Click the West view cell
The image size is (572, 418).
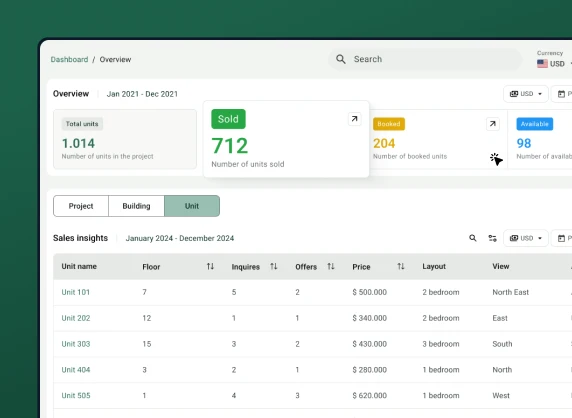pos(501,396)
